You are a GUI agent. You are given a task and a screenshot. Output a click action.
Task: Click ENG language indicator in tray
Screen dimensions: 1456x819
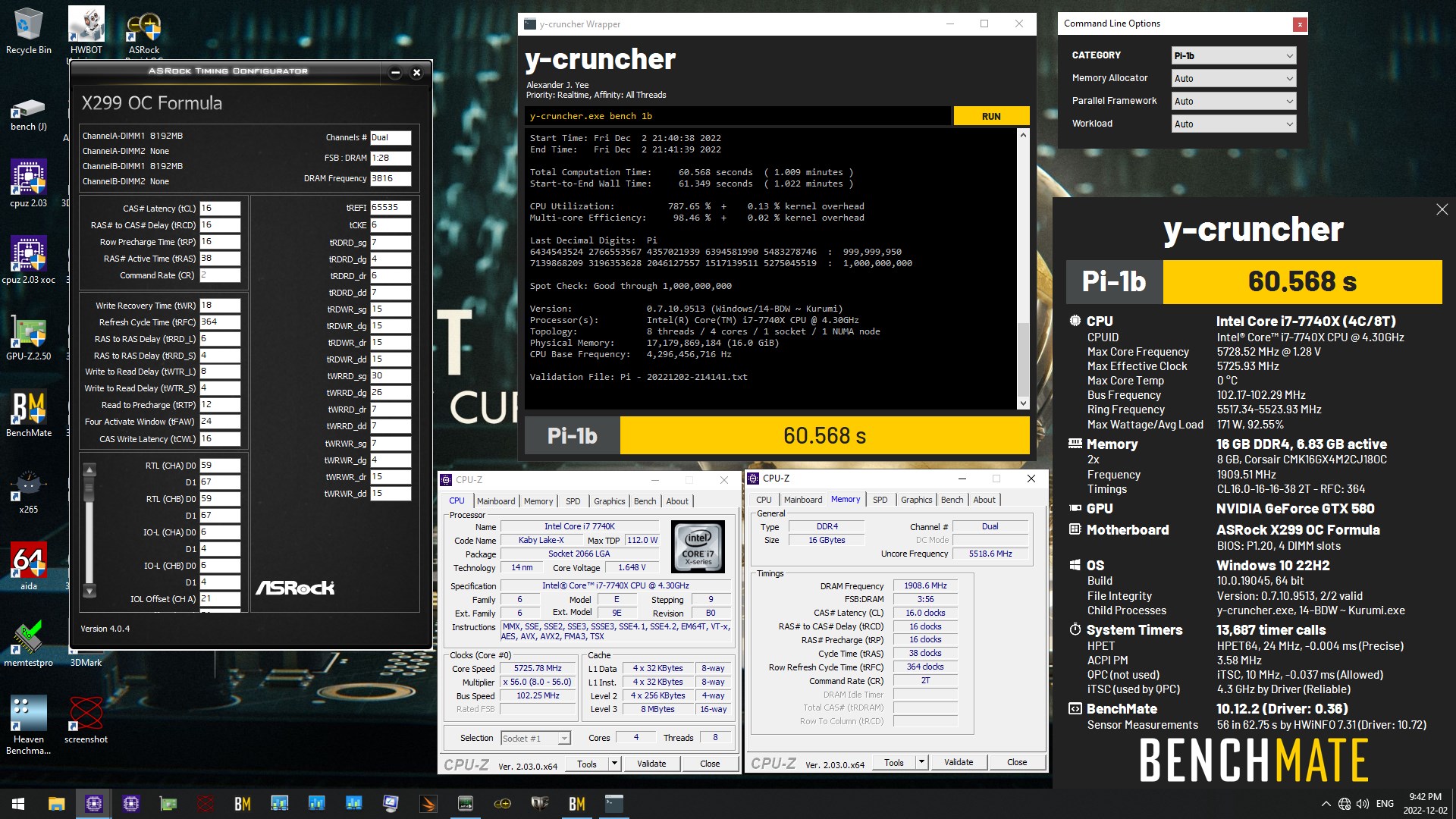[1385, 804]
